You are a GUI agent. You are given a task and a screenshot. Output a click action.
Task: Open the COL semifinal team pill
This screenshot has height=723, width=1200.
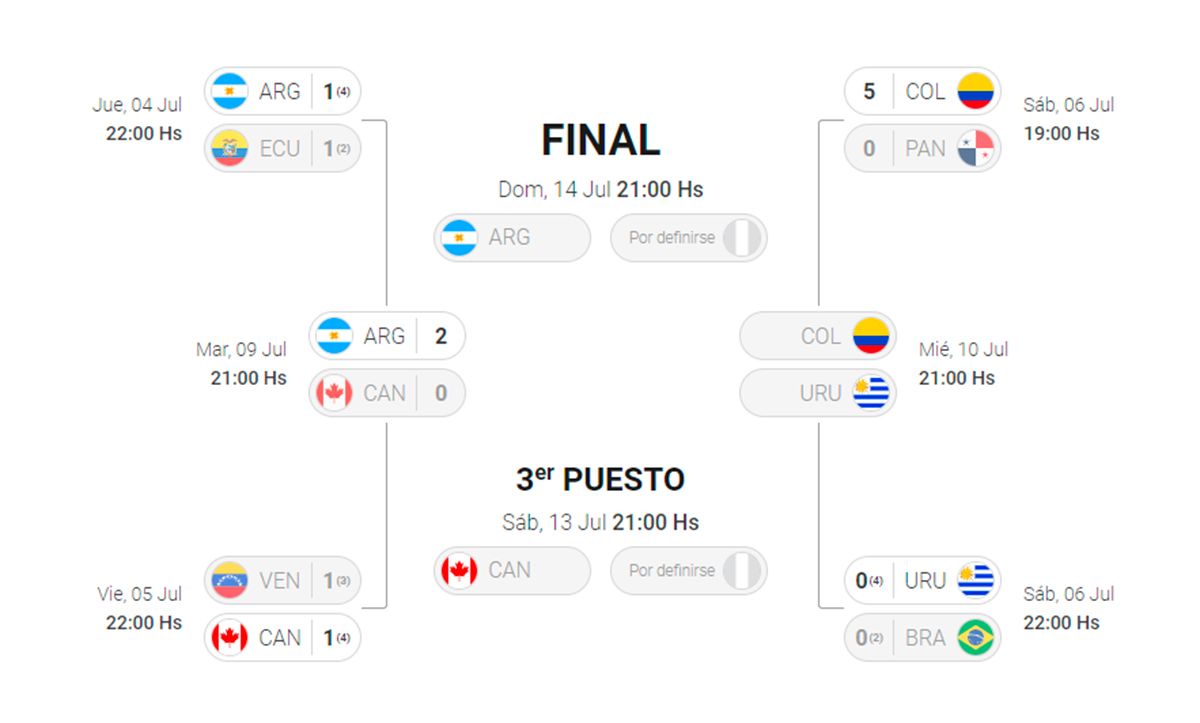click(x=816, y=337)
